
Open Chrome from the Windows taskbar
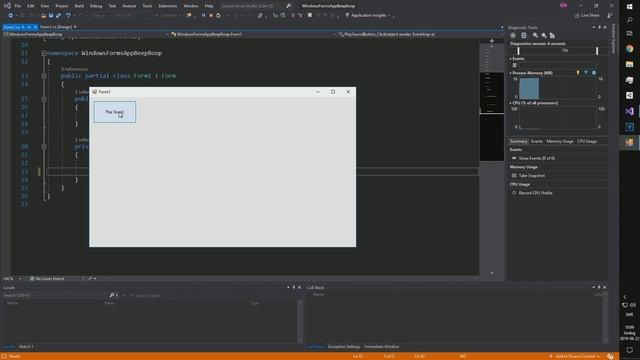[630, 49]
